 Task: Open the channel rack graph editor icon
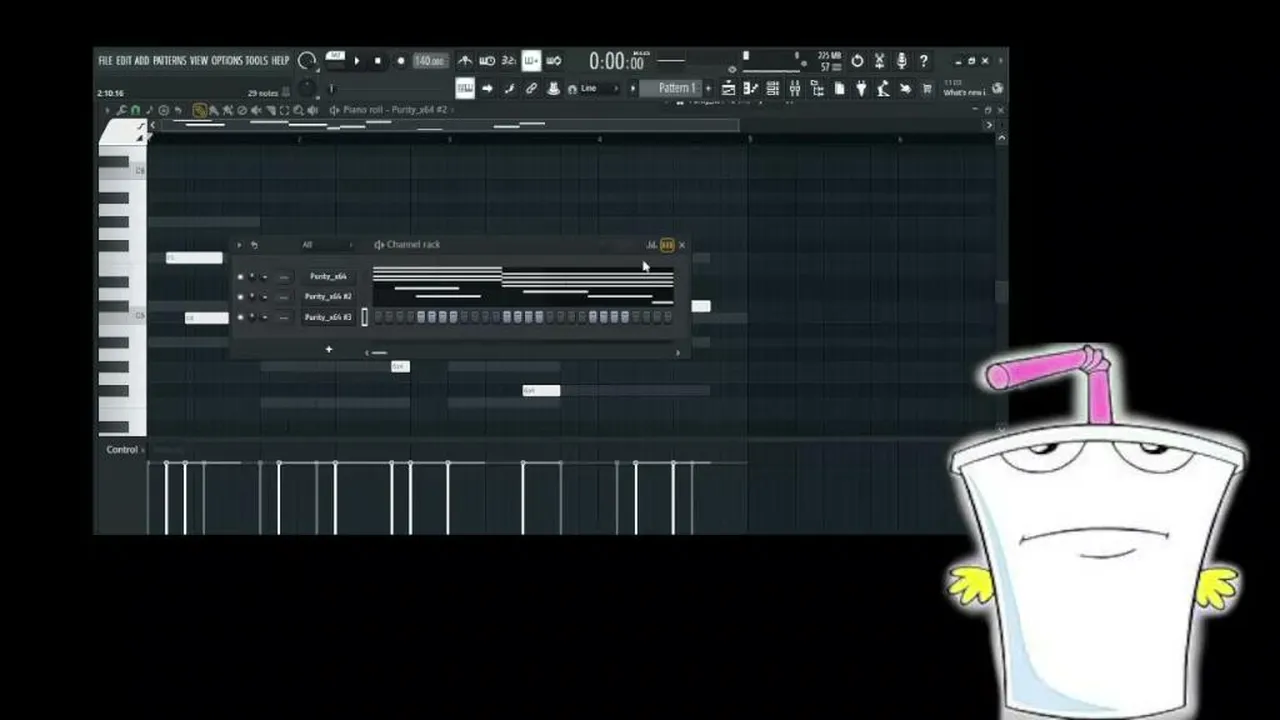(651, 245)
